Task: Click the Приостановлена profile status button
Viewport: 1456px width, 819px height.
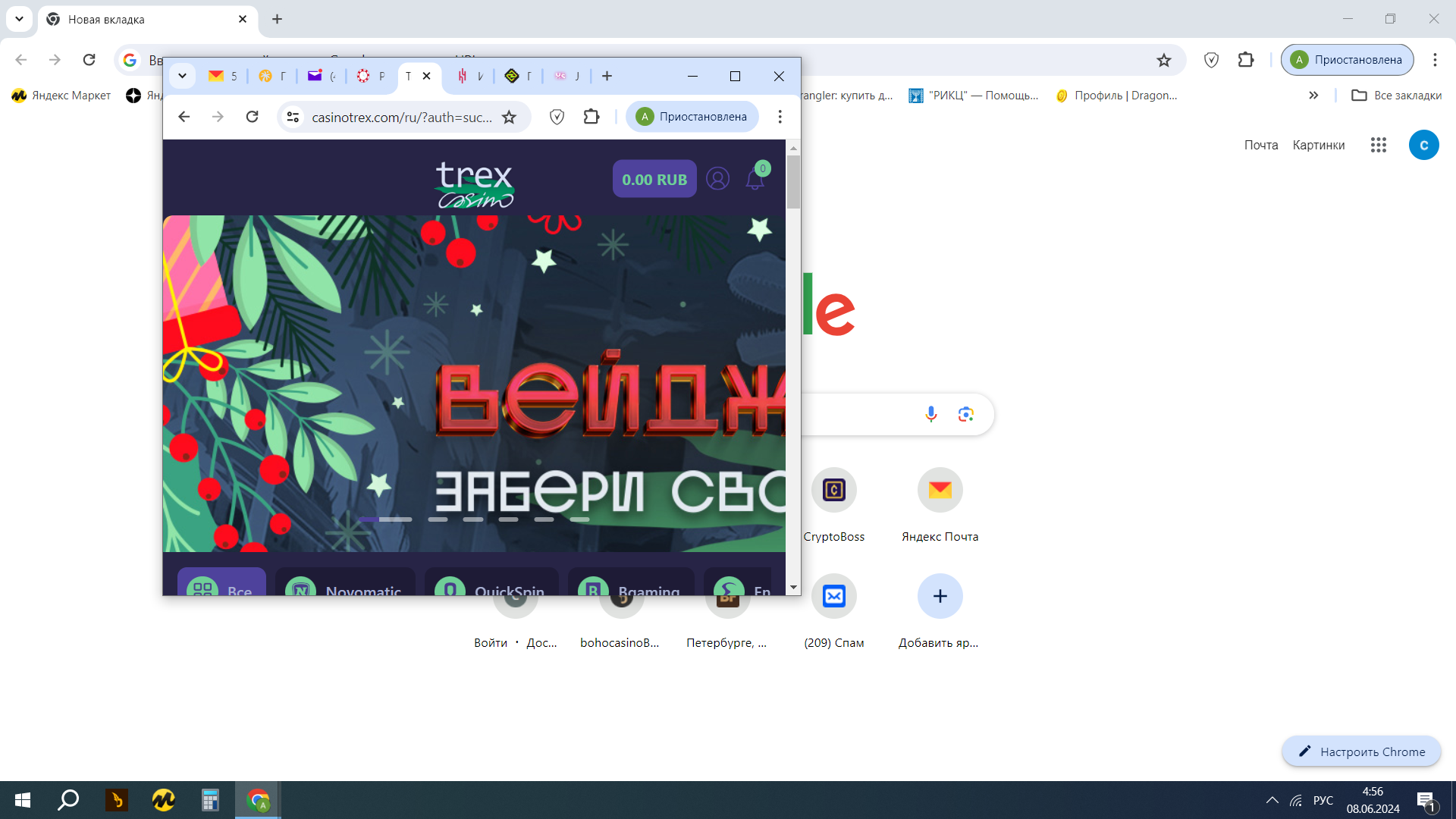Action: coord(691,116)
